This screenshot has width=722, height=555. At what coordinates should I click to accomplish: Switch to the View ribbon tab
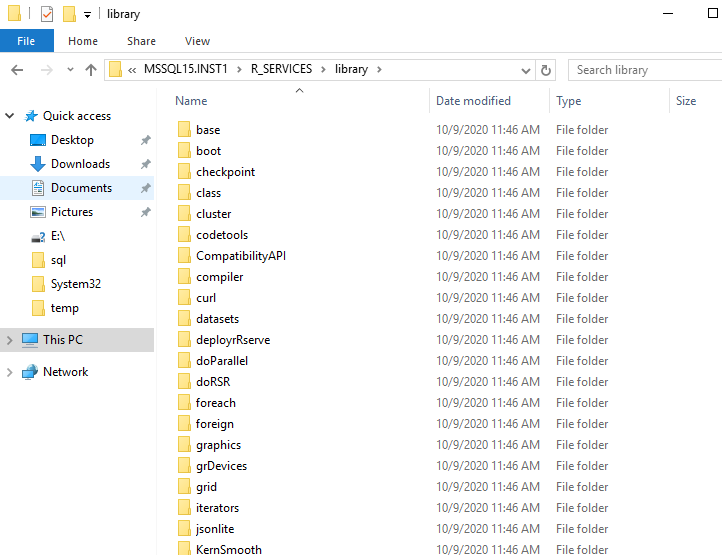point(198,41)
